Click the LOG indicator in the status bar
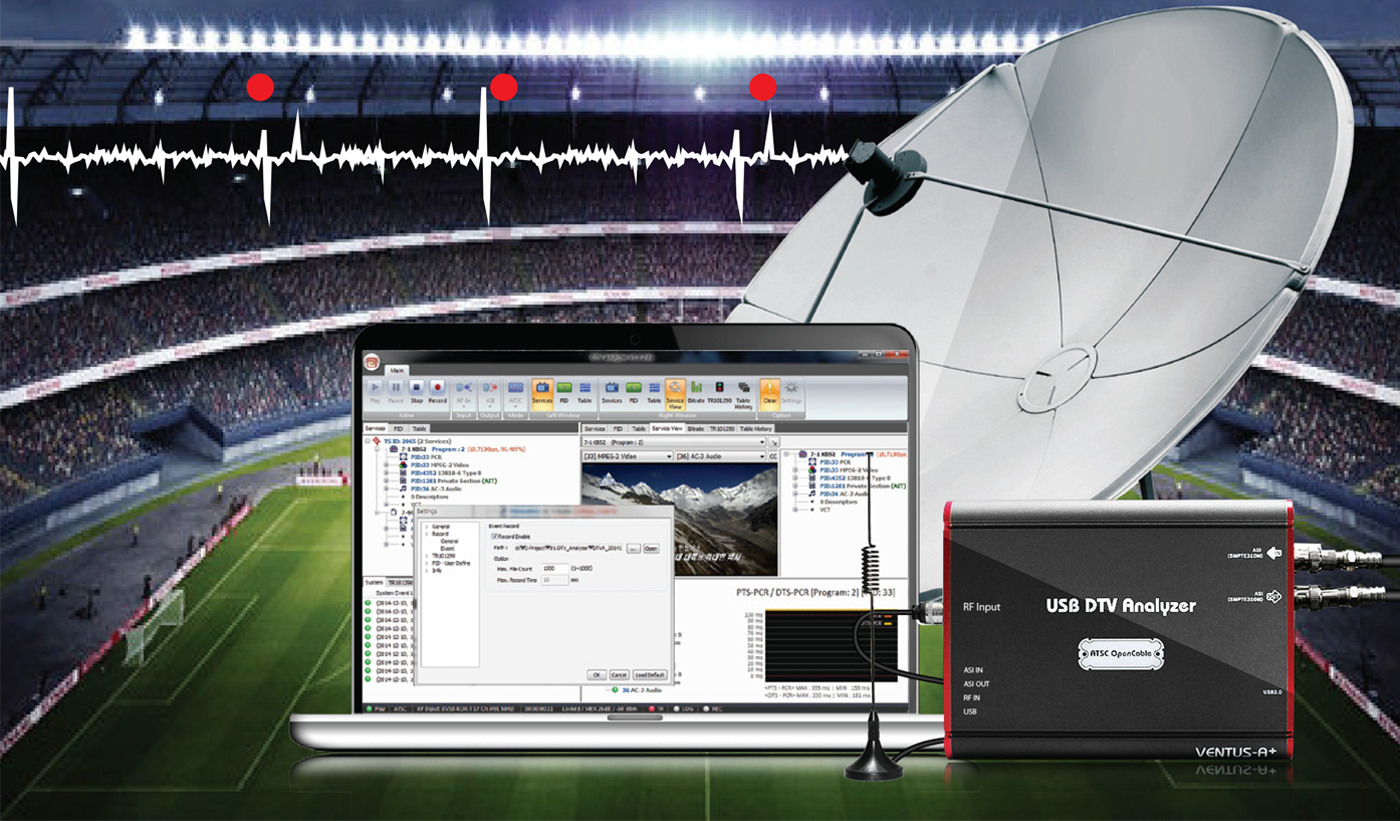Screen dimensions: 1400x821 (x=684, y=708)
